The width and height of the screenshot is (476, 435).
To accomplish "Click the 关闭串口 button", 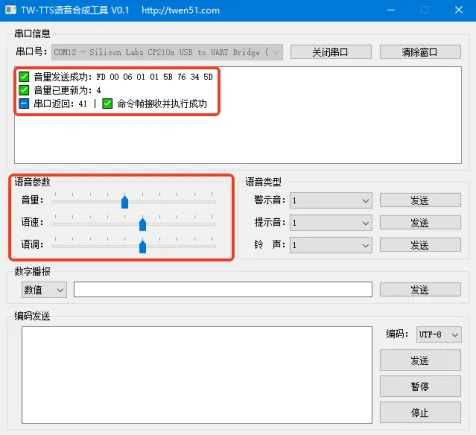I will tap(331, 52).
